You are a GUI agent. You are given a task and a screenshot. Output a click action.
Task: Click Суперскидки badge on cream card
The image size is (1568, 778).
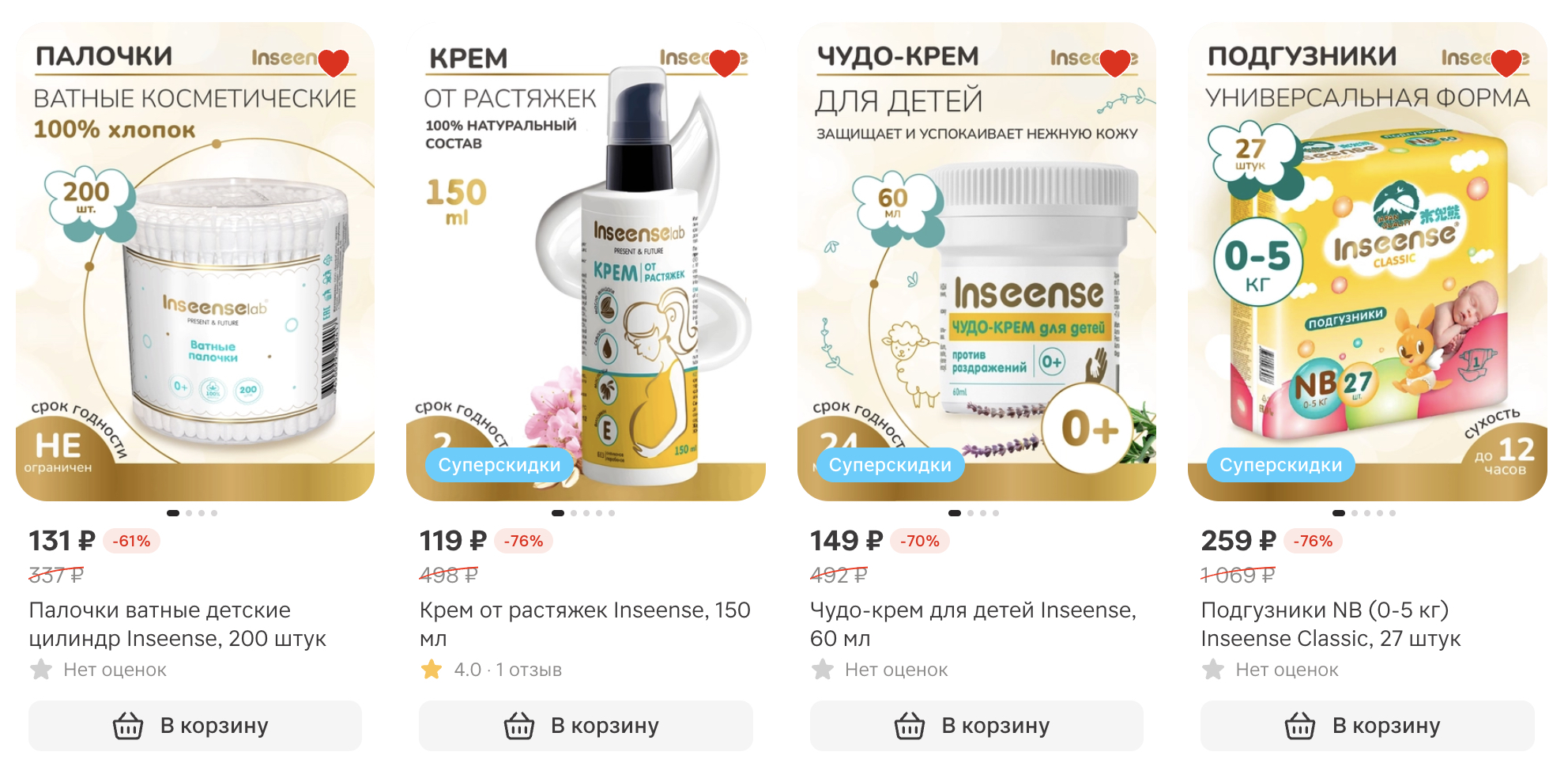click(499, 465)
